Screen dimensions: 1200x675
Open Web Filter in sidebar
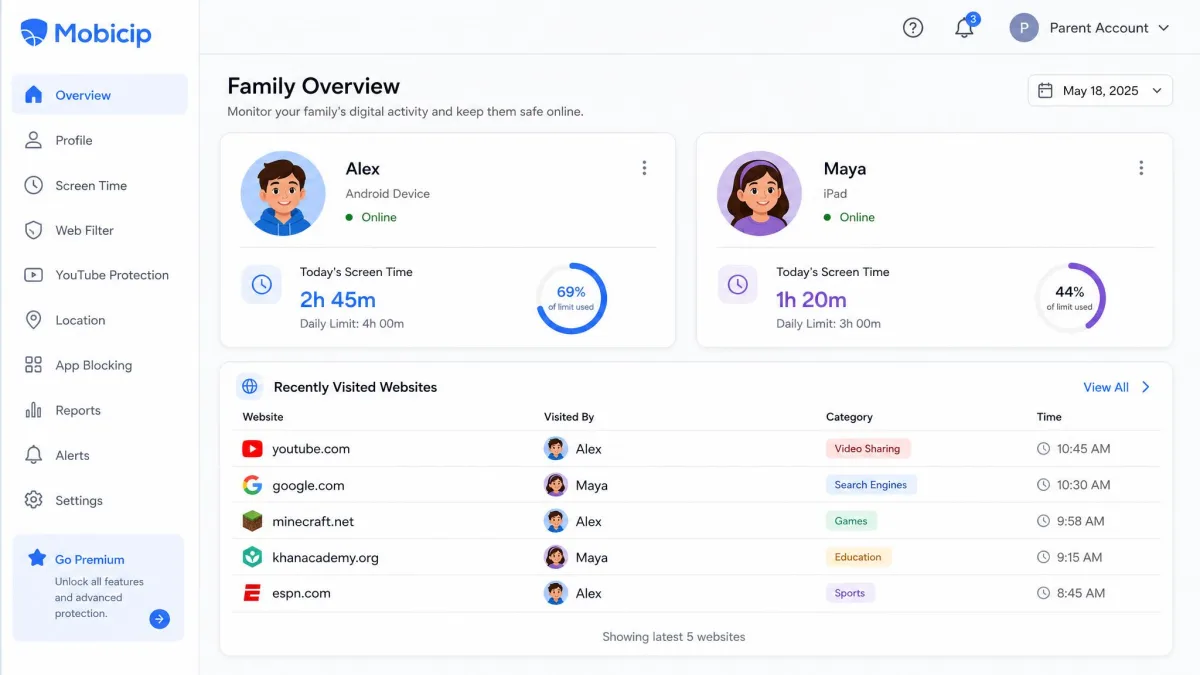pos(100,230)
